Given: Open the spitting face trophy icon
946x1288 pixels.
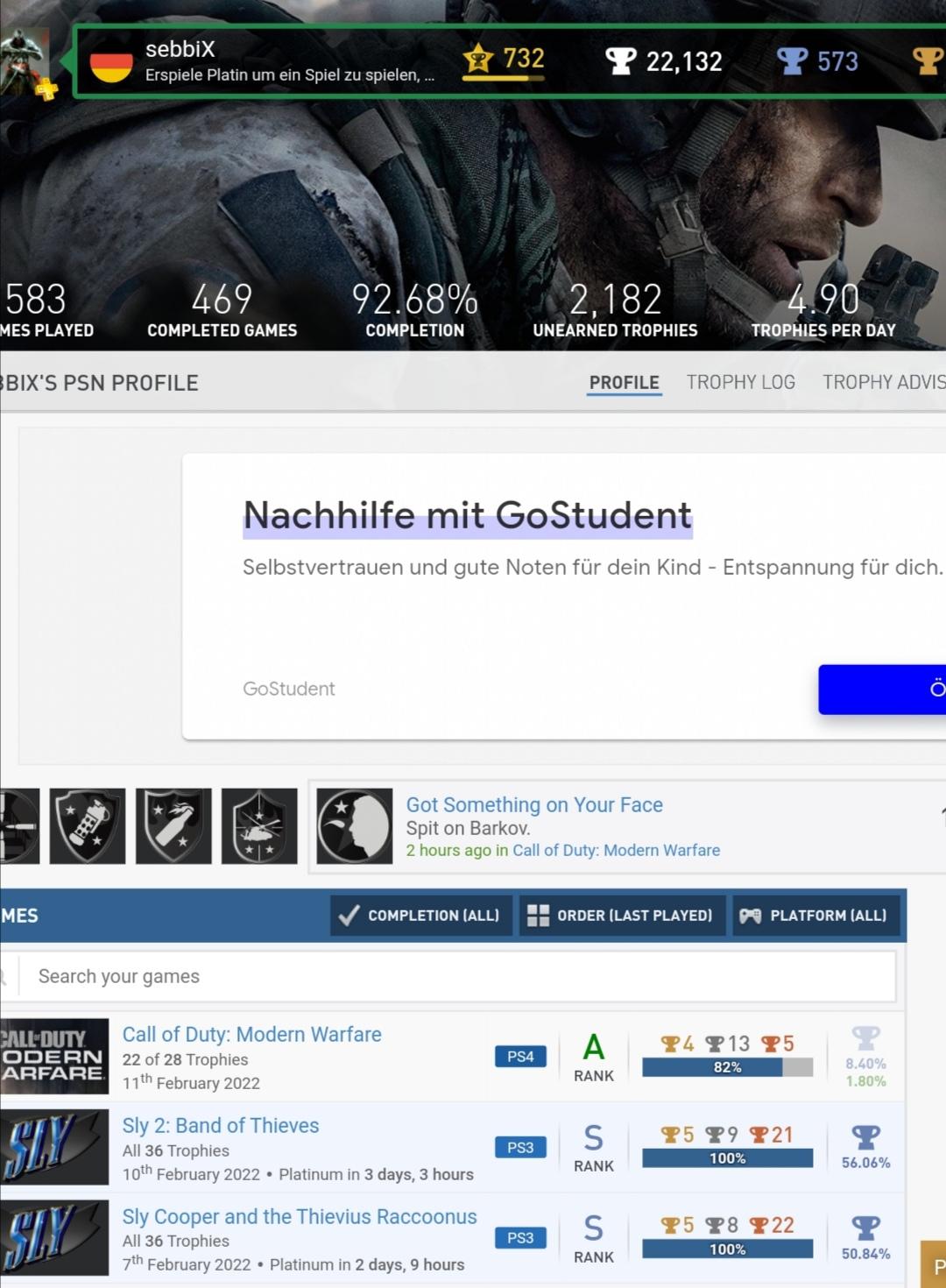Looking at the screenshot, I should pos(355,826).
